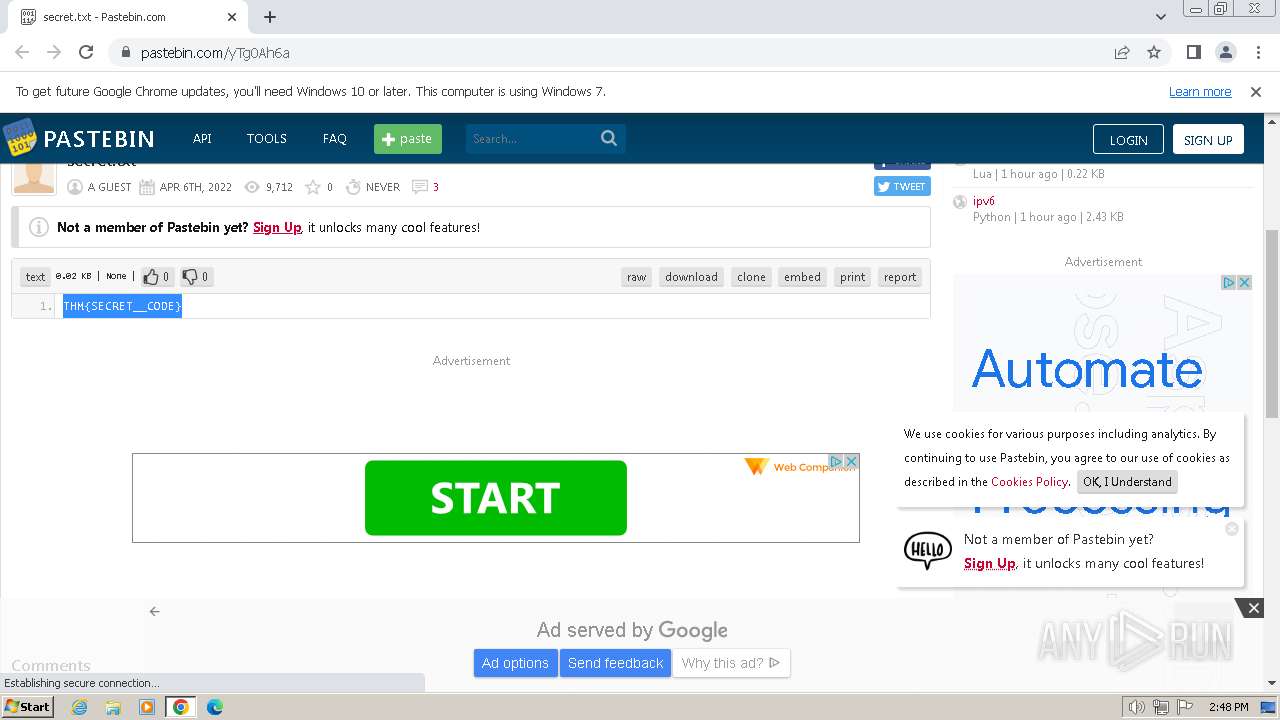Dismiss the Chrome update notification bar
This screenshot has height=720, width=1280.
point(1256,91)
